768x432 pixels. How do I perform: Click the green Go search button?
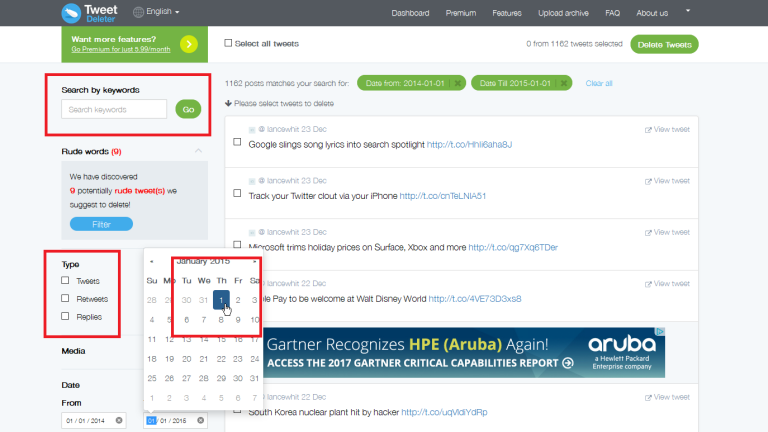(x=188, y=109)
